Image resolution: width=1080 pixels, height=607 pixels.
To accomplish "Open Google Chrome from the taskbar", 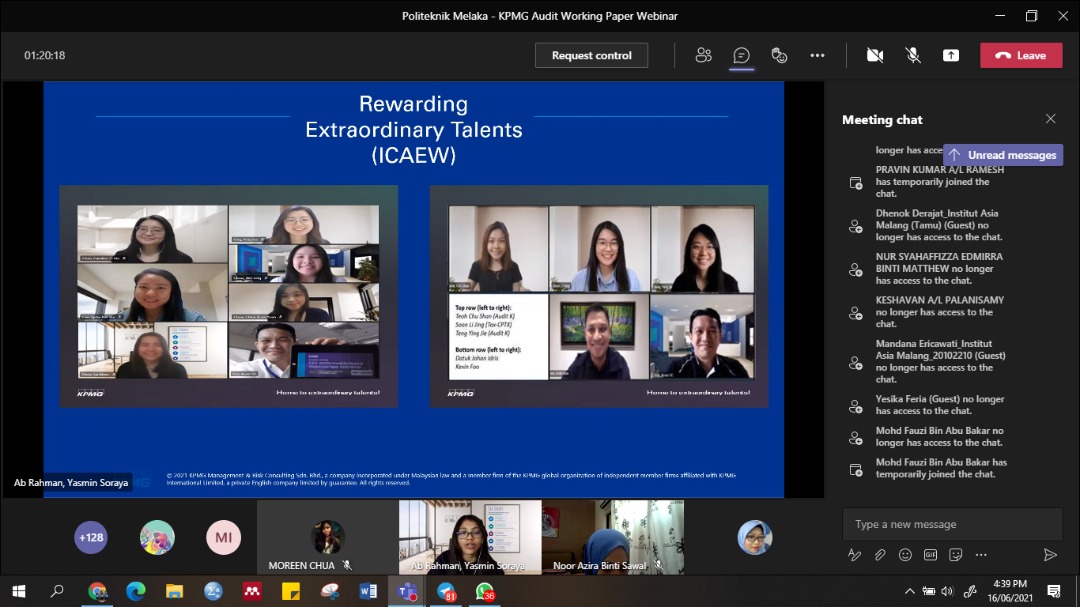I will pyautogui.click(x=97, y=591).
